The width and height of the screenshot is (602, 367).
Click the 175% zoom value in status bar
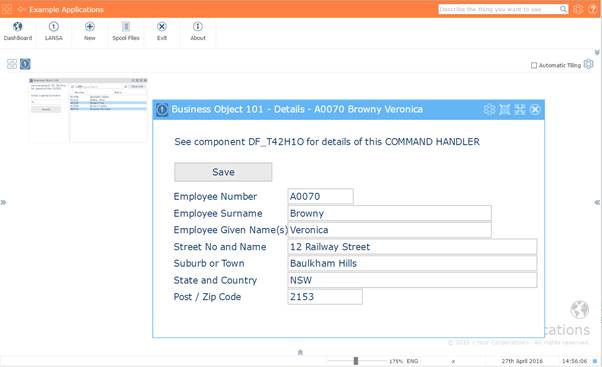click(396, 361)
